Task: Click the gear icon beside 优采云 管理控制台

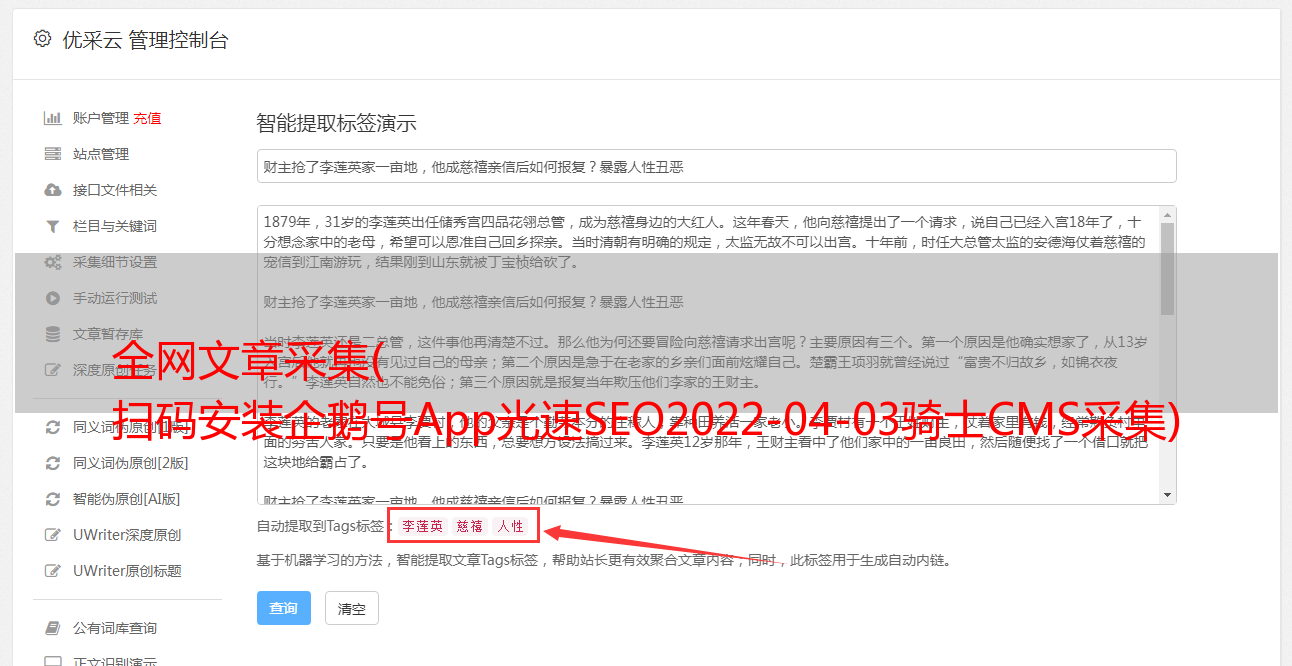Action: [x=42, y=39]
